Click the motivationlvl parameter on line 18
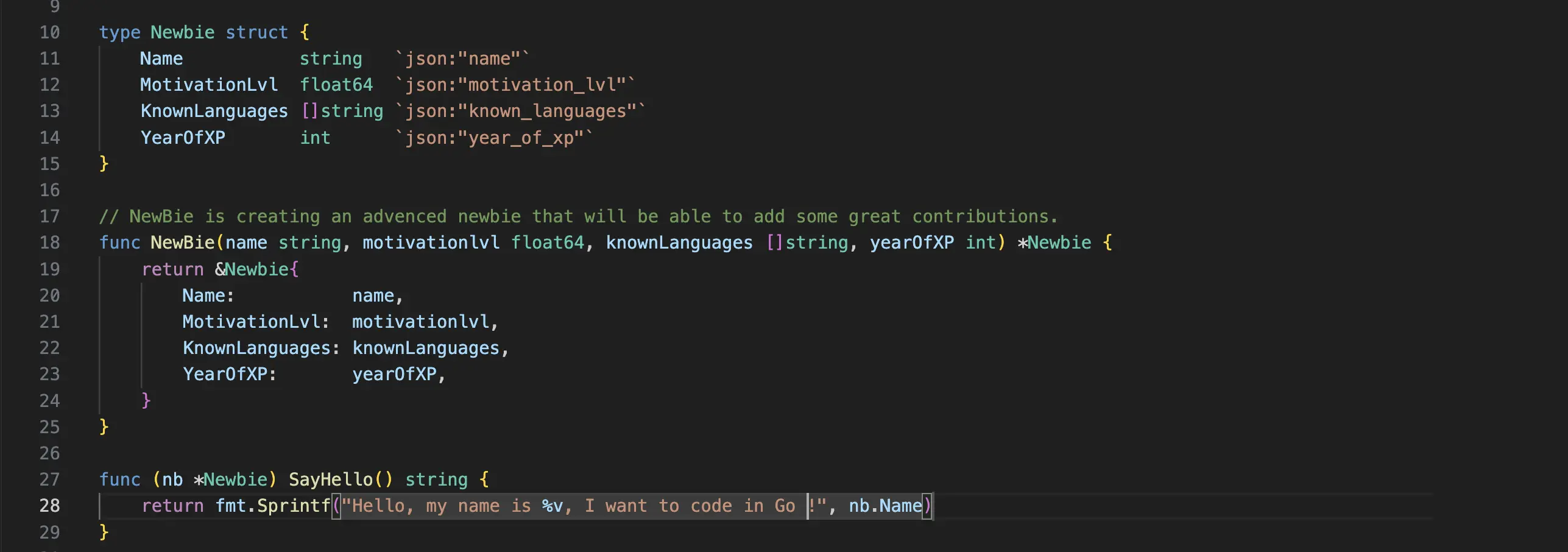Screen dimensions: 1568x552 click(x=431, y=242)
